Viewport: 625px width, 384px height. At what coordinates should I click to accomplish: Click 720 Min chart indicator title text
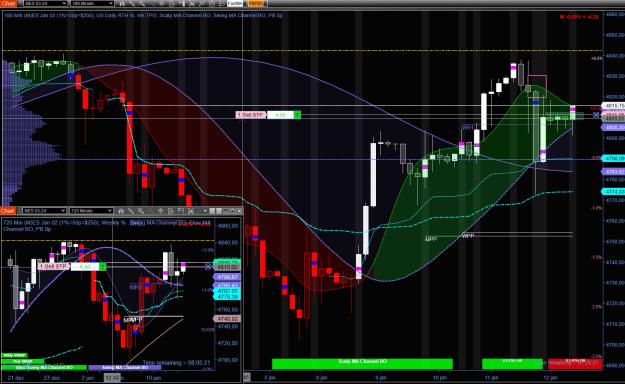pyautogui.click(x=106, y=226)
